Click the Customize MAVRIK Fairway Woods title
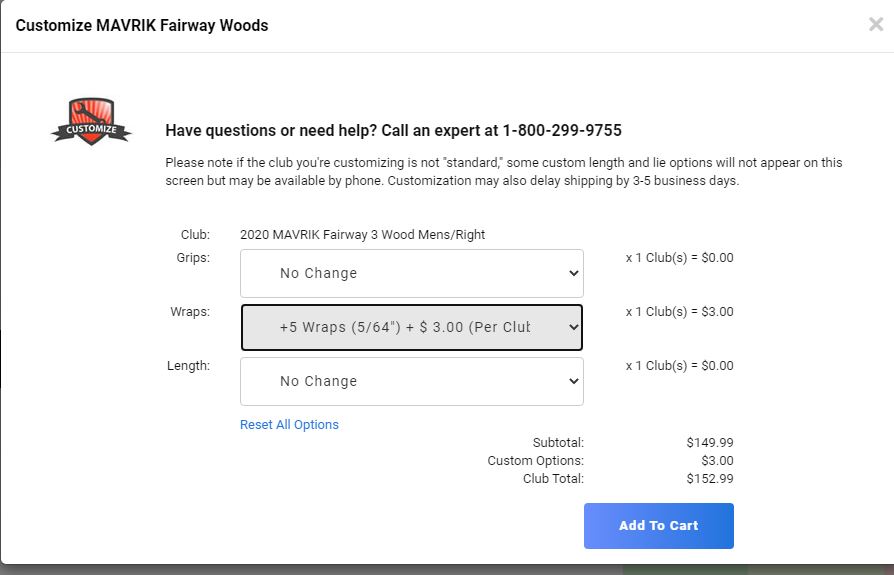 pos(142,25)
